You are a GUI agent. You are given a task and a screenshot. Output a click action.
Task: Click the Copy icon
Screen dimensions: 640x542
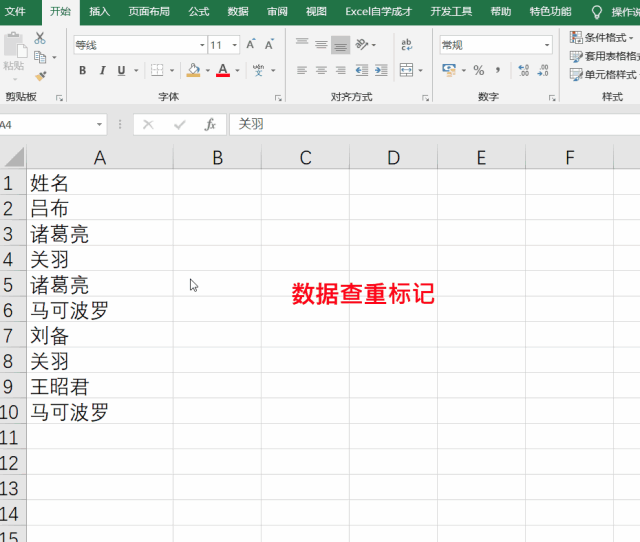40,57
